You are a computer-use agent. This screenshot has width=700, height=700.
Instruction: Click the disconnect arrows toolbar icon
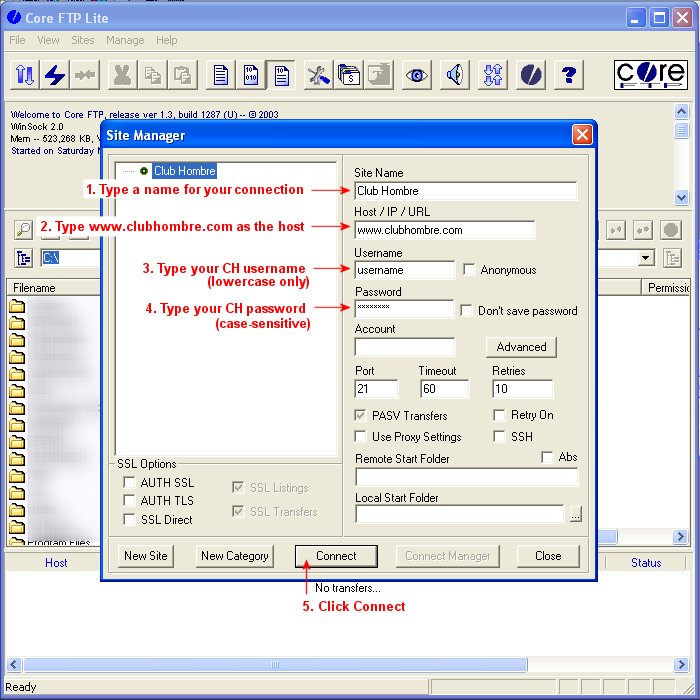pyautogui.click(x=85, y=75)
